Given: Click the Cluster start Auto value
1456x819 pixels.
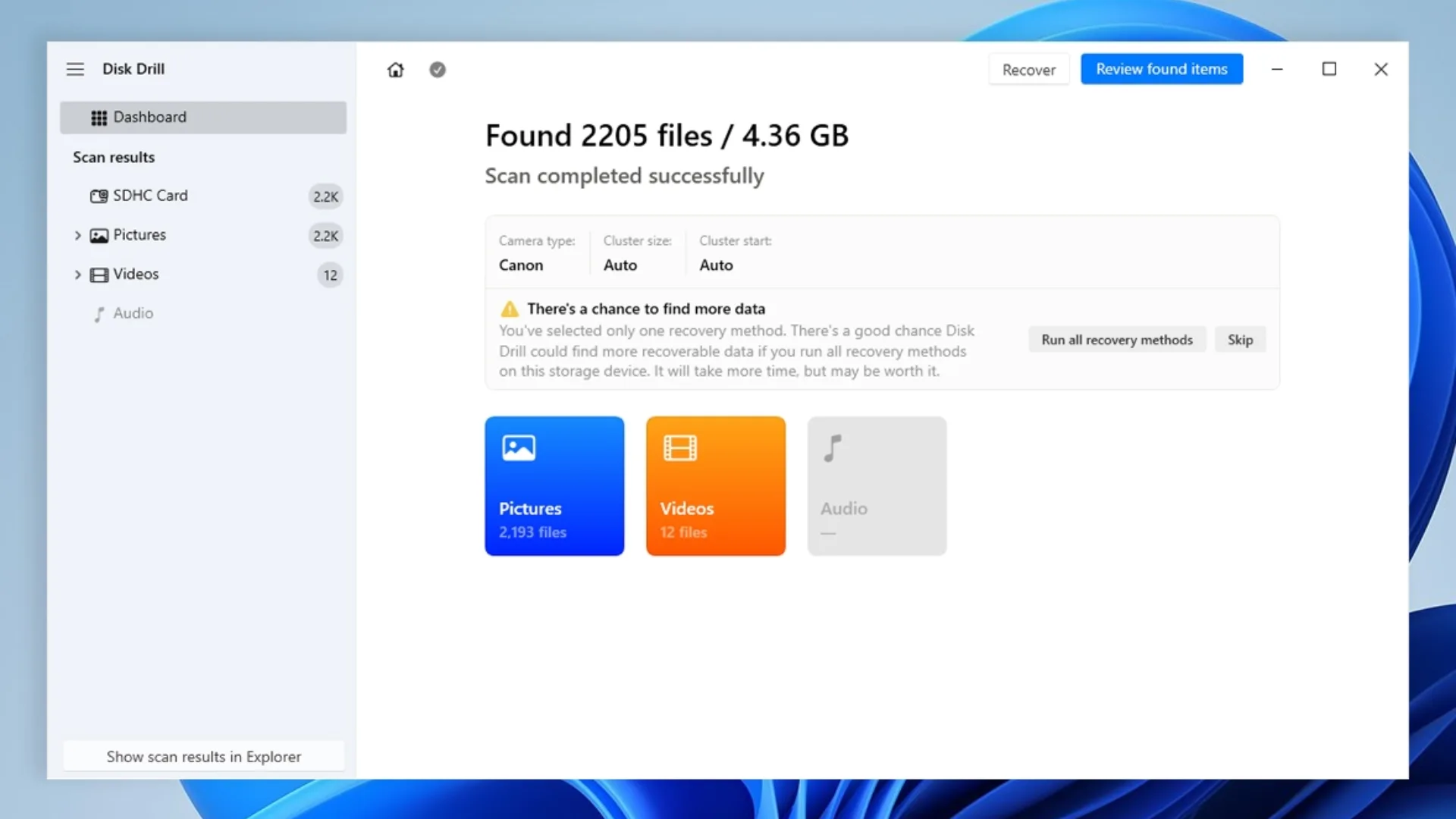Looking at the screenshot, I should [717, 265].
